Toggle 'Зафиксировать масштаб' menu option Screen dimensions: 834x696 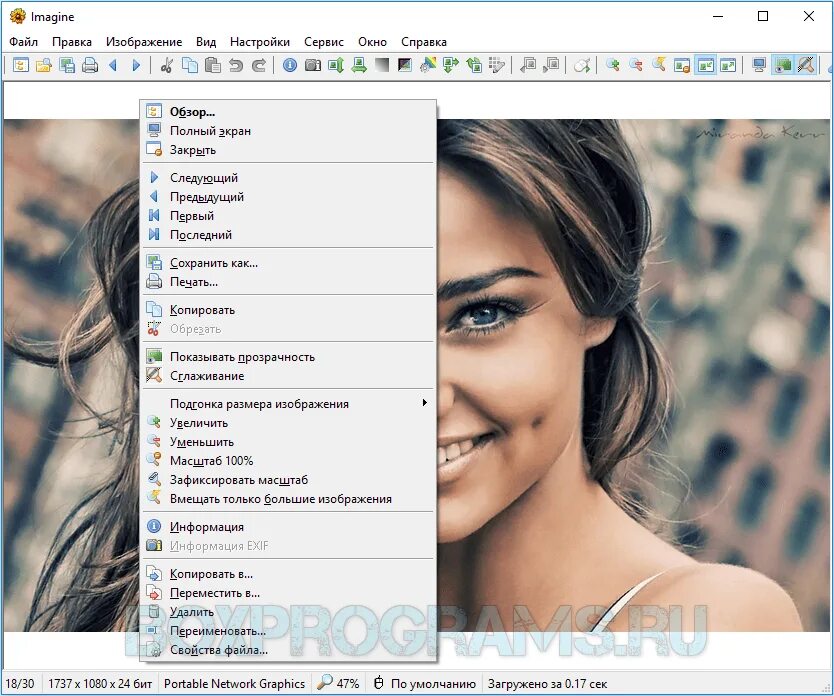tap(288, 480)
